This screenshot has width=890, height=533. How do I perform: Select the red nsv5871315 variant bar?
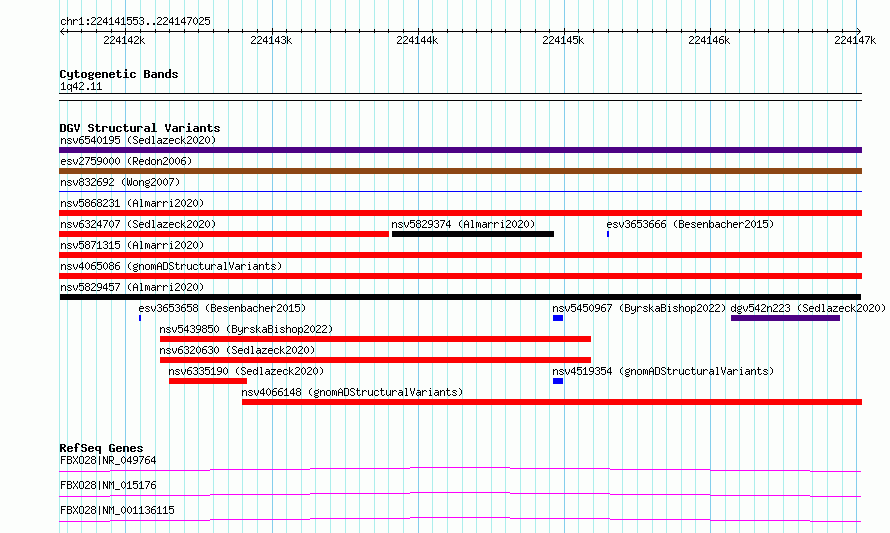[460, 255]
